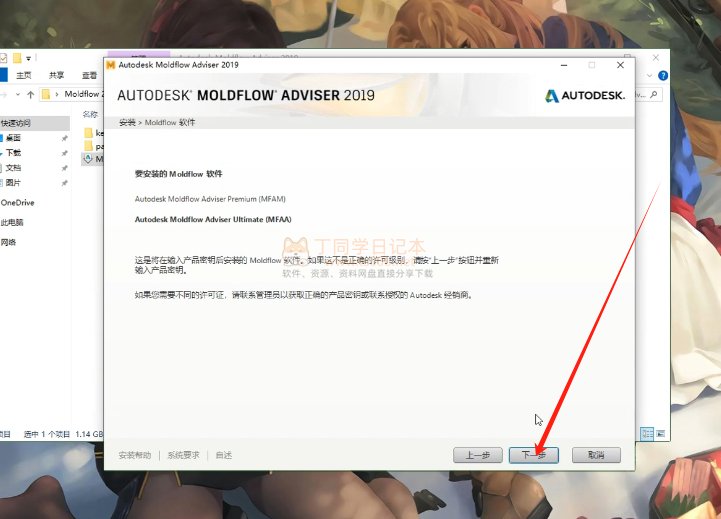Open the 主页 tab in File Explorer
The height and width of the screenshot is (519, 721).
click(24, 75)
